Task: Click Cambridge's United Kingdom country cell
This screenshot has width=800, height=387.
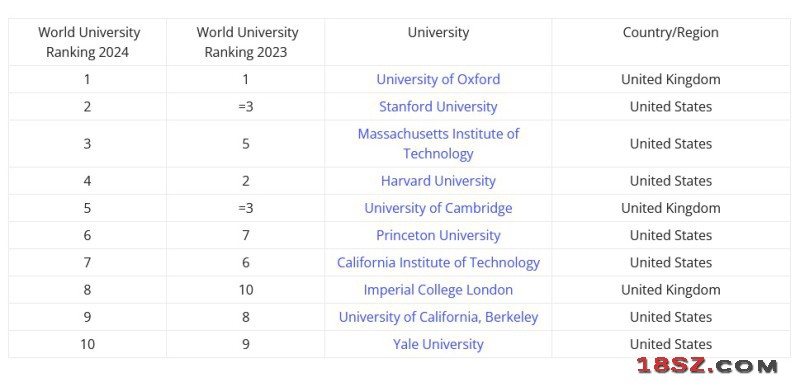Action: point(670,208)
